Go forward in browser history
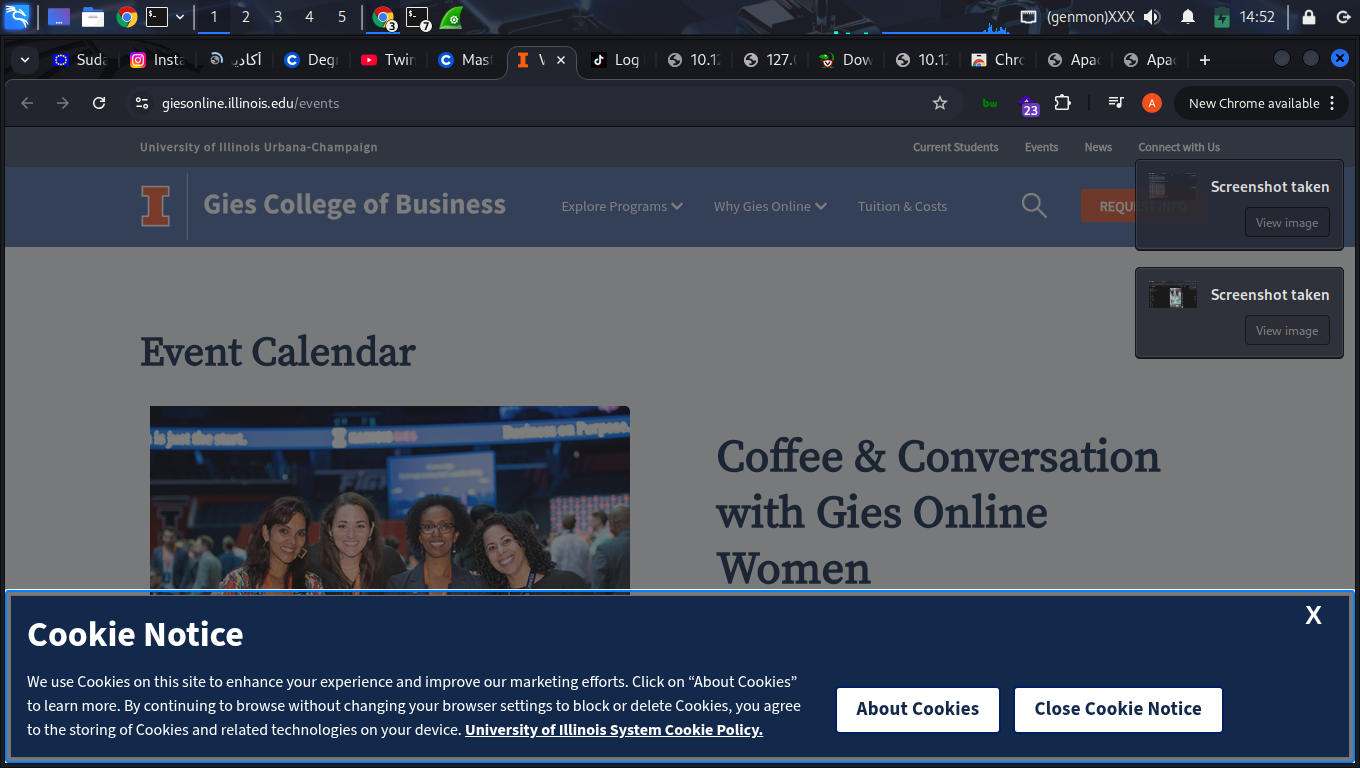 (x=63, y=103)
